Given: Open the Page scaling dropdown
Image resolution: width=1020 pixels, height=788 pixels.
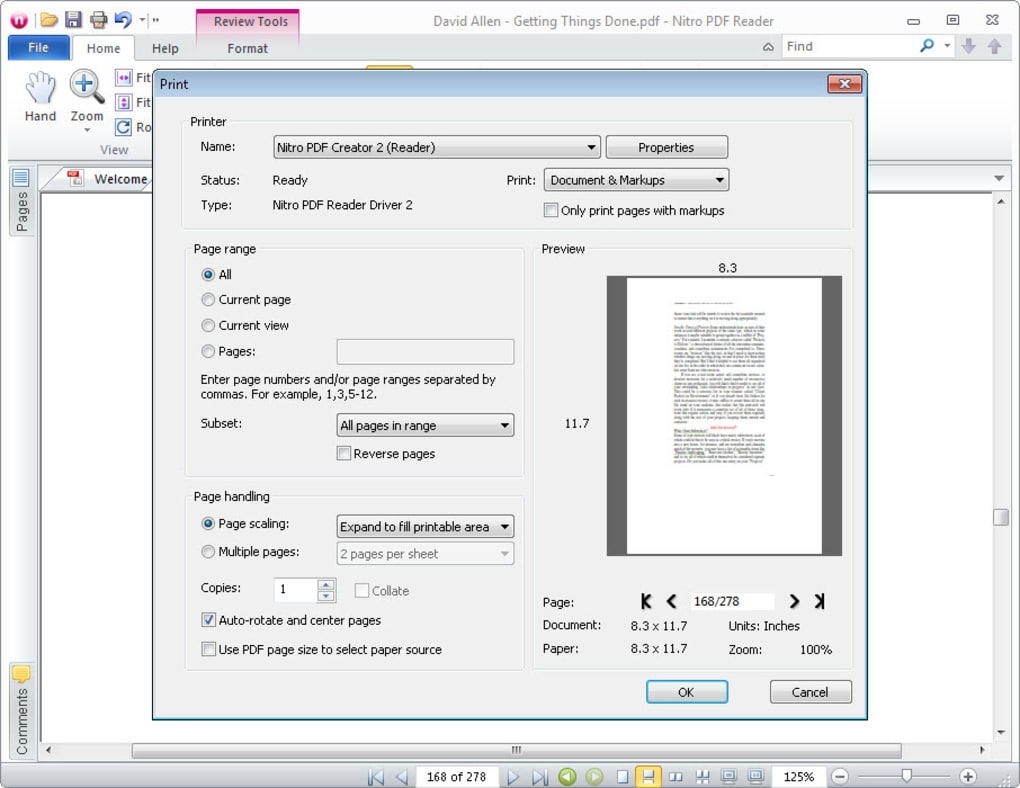Looking at the screenshot, I should (x=425, y=527).
